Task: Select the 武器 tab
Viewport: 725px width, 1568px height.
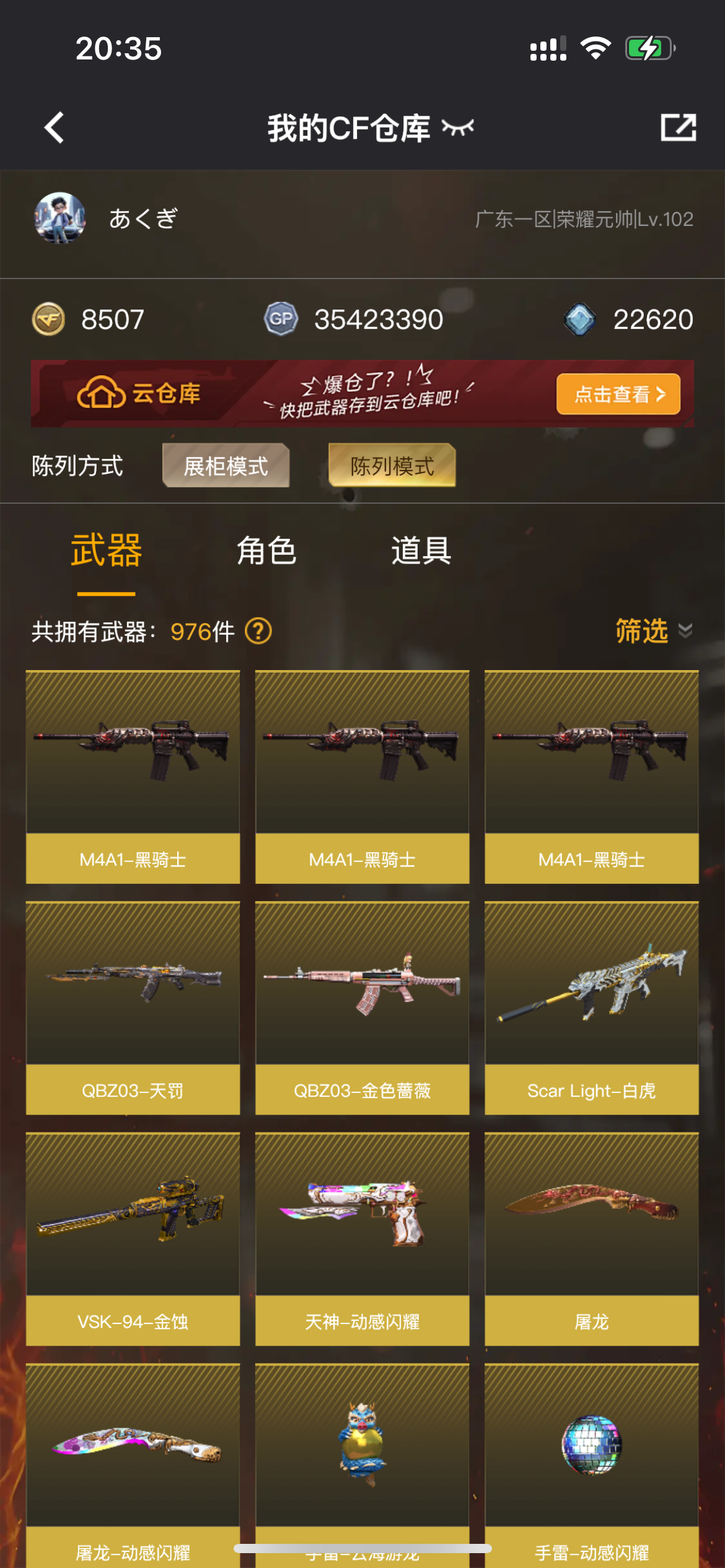Action: [107, 551]
